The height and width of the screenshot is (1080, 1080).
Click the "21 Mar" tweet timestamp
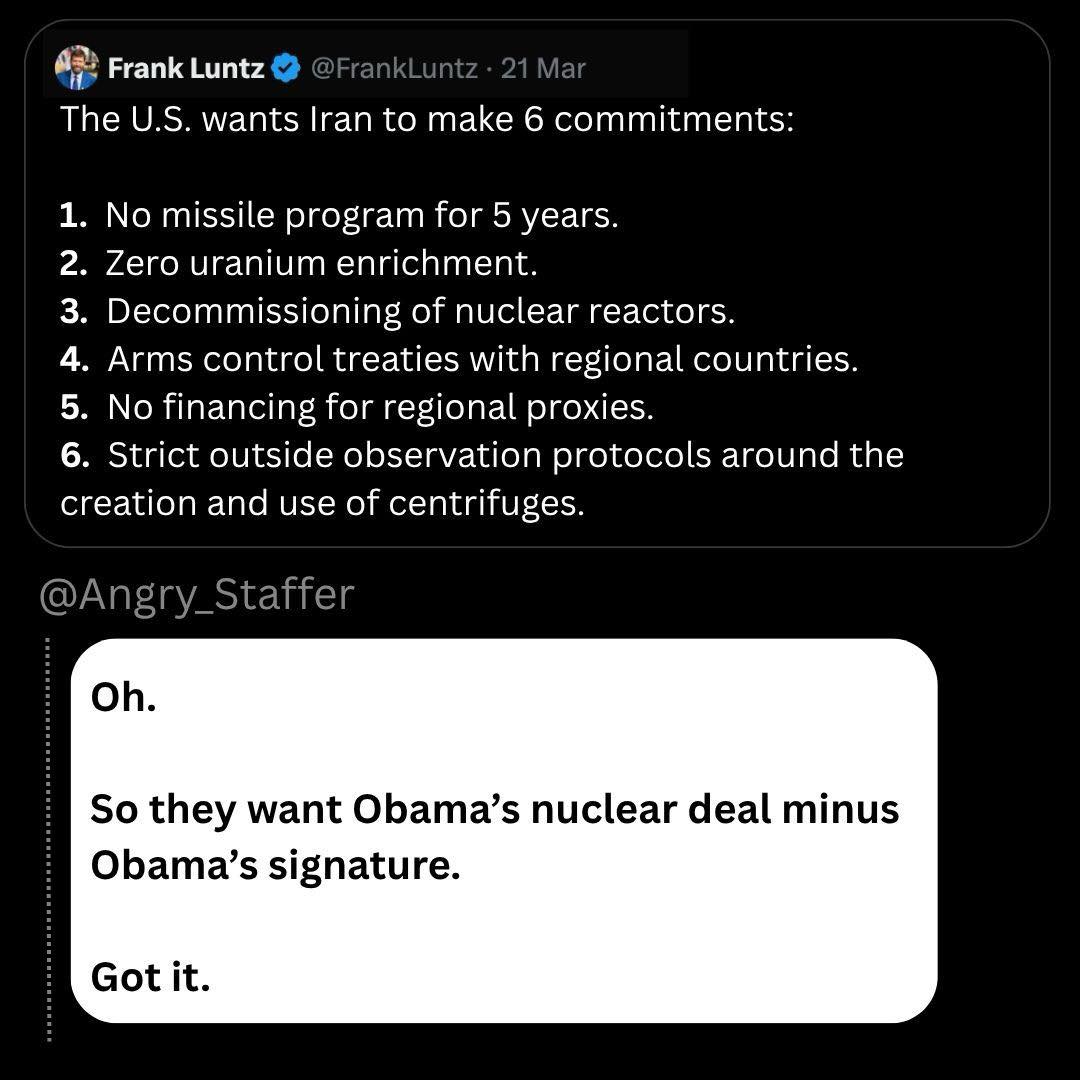pyautogui.click(x=543, y=68)
